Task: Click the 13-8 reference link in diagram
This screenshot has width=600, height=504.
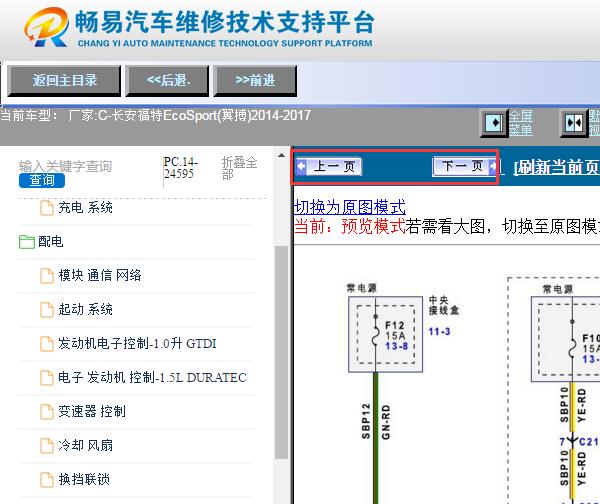Action: [396, 346]
